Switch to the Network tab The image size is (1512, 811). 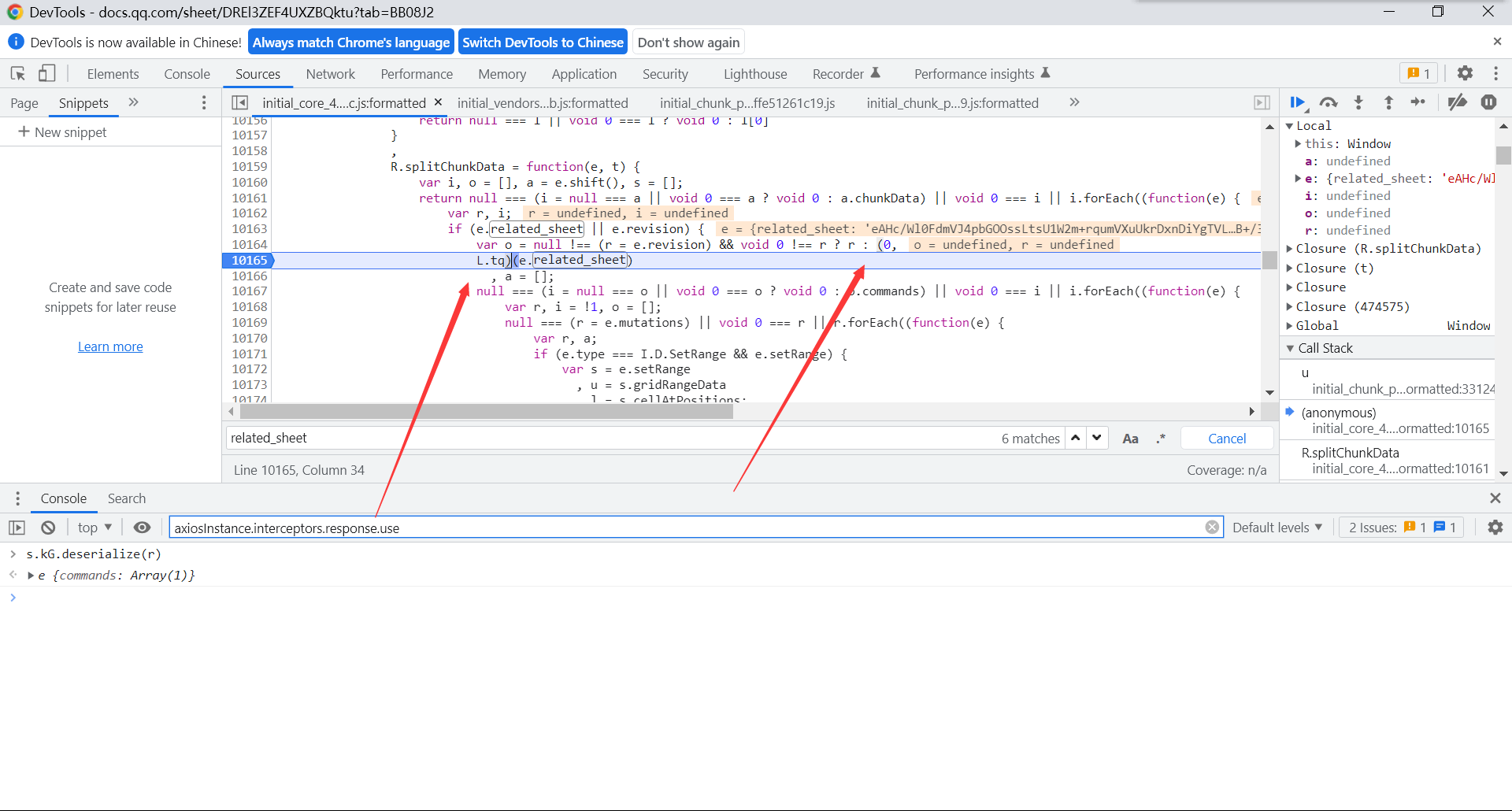(330, 74)
